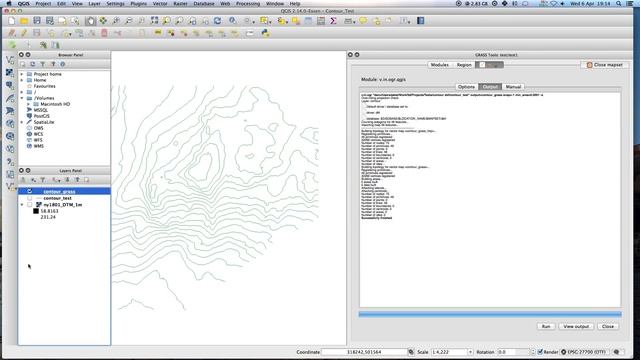Toggle the Render checkbox
The image size is (640, 360).
pyautogui.click(x=540, y=352)
